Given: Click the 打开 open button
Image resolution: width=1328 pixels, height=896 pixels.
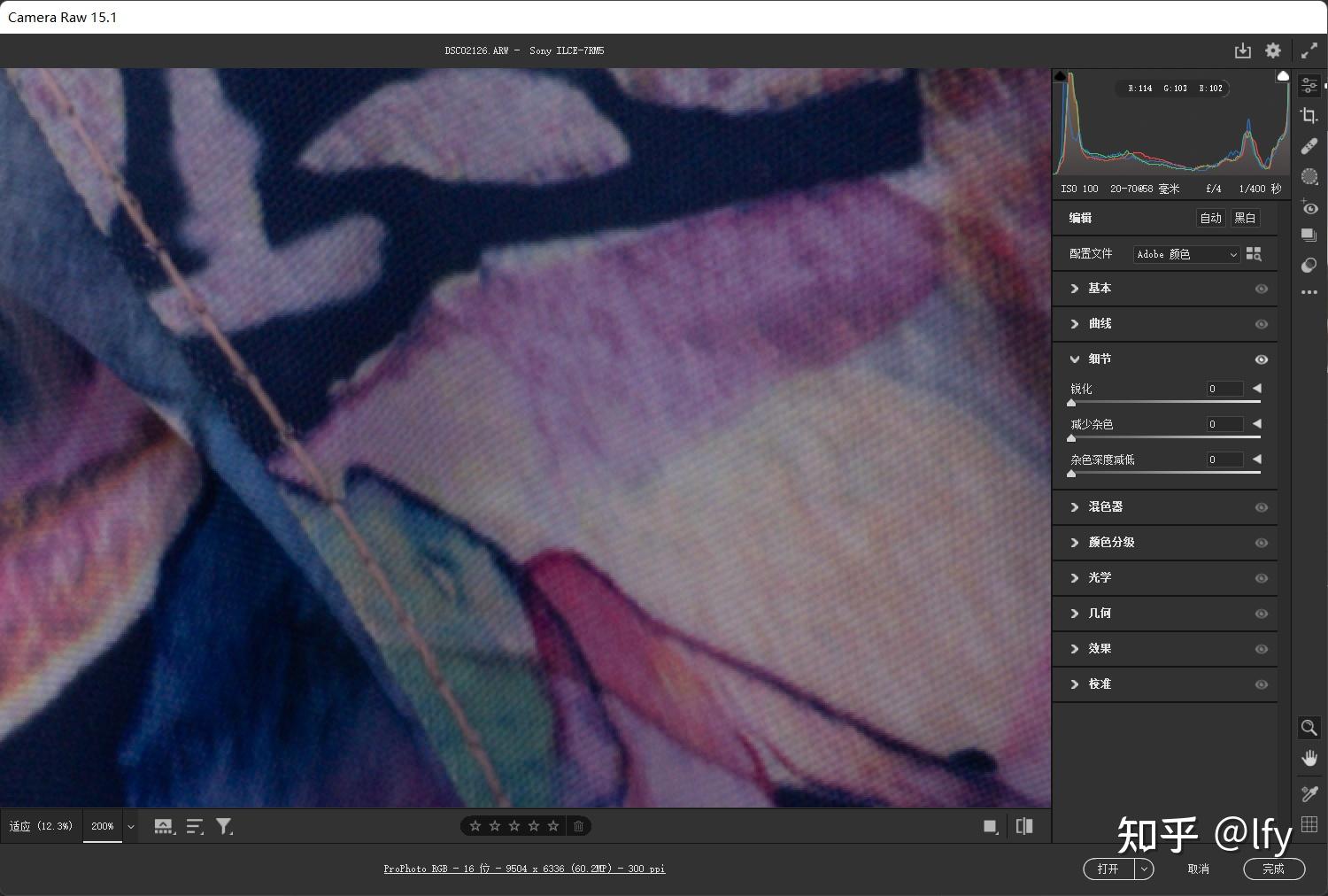Looking at the screenshot, I should [x=1108, y=869].
